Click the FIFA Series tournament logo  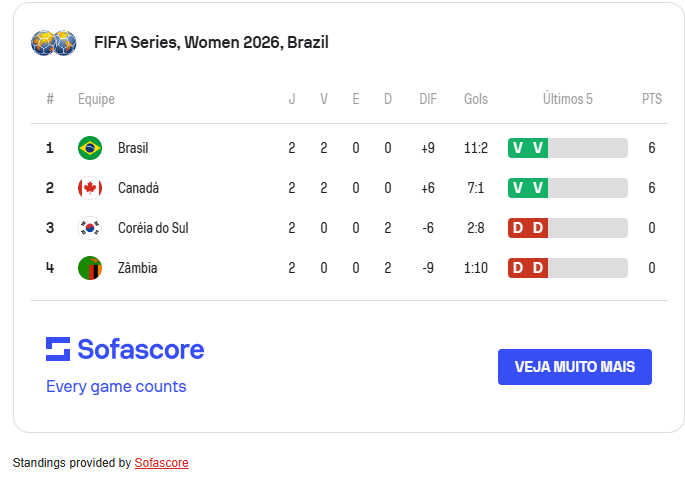pos(54,42)
